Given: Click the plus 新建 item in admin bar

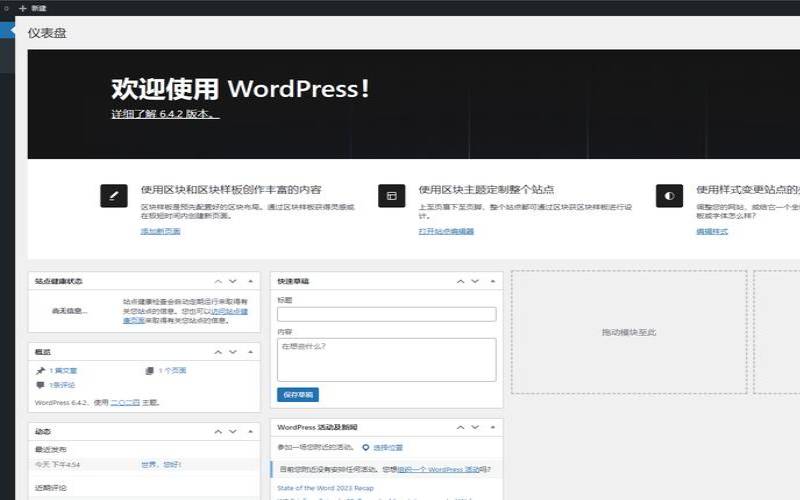Looking at the screenshot, I should [x=32, y=8].
